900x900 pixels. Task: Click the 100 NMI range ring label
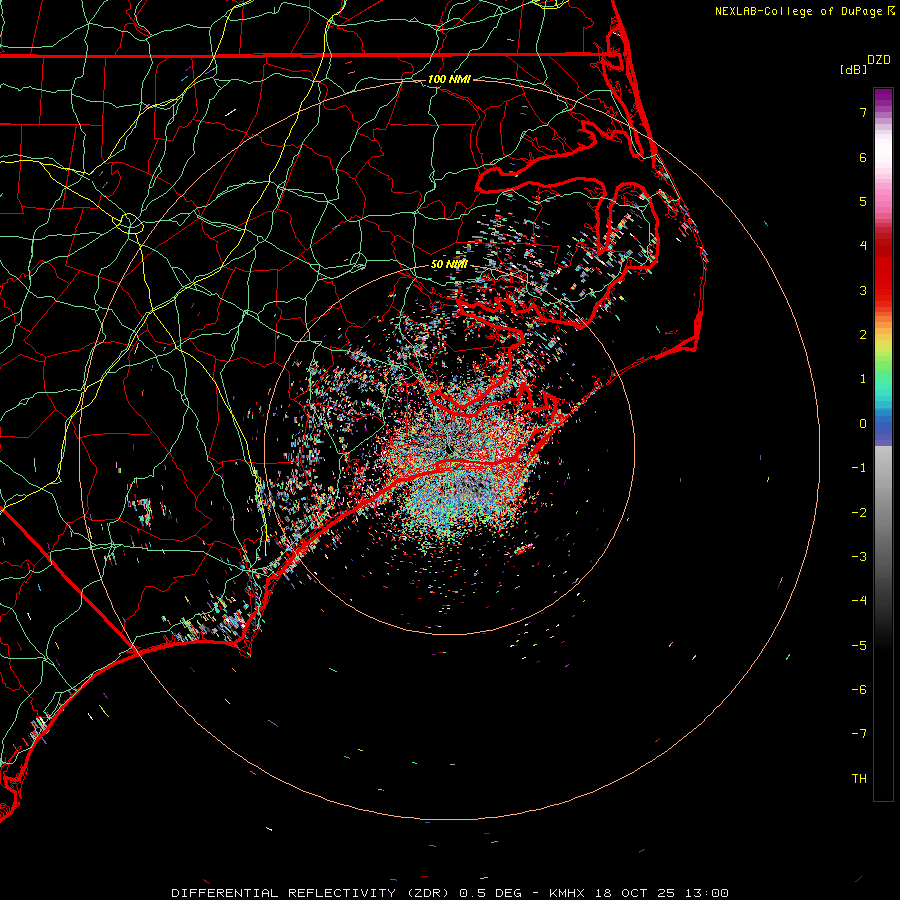[x=449, y=79]
